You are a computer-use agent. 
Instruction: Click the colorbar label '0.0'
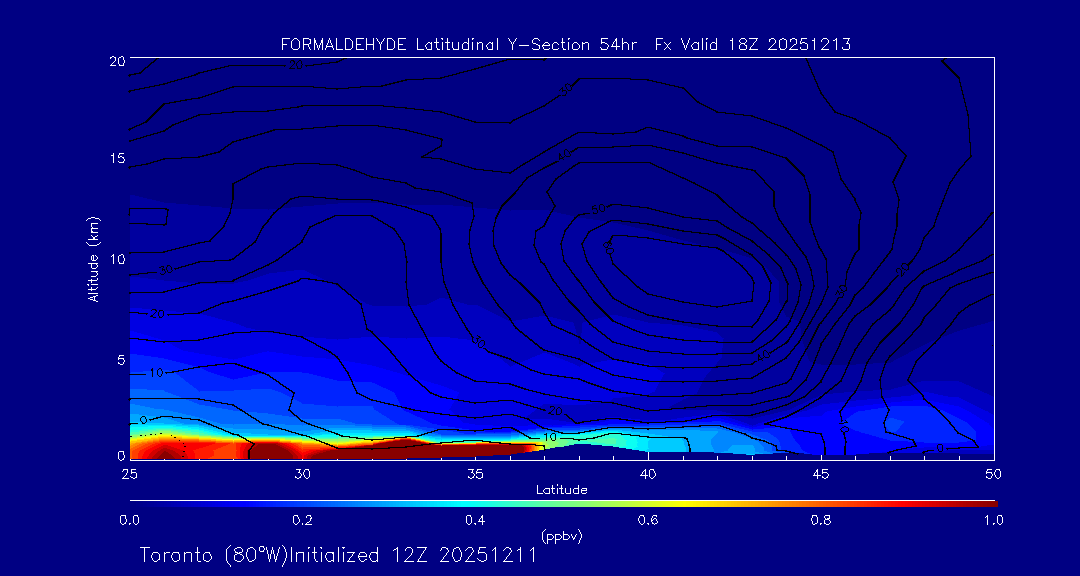click(129, 520)
